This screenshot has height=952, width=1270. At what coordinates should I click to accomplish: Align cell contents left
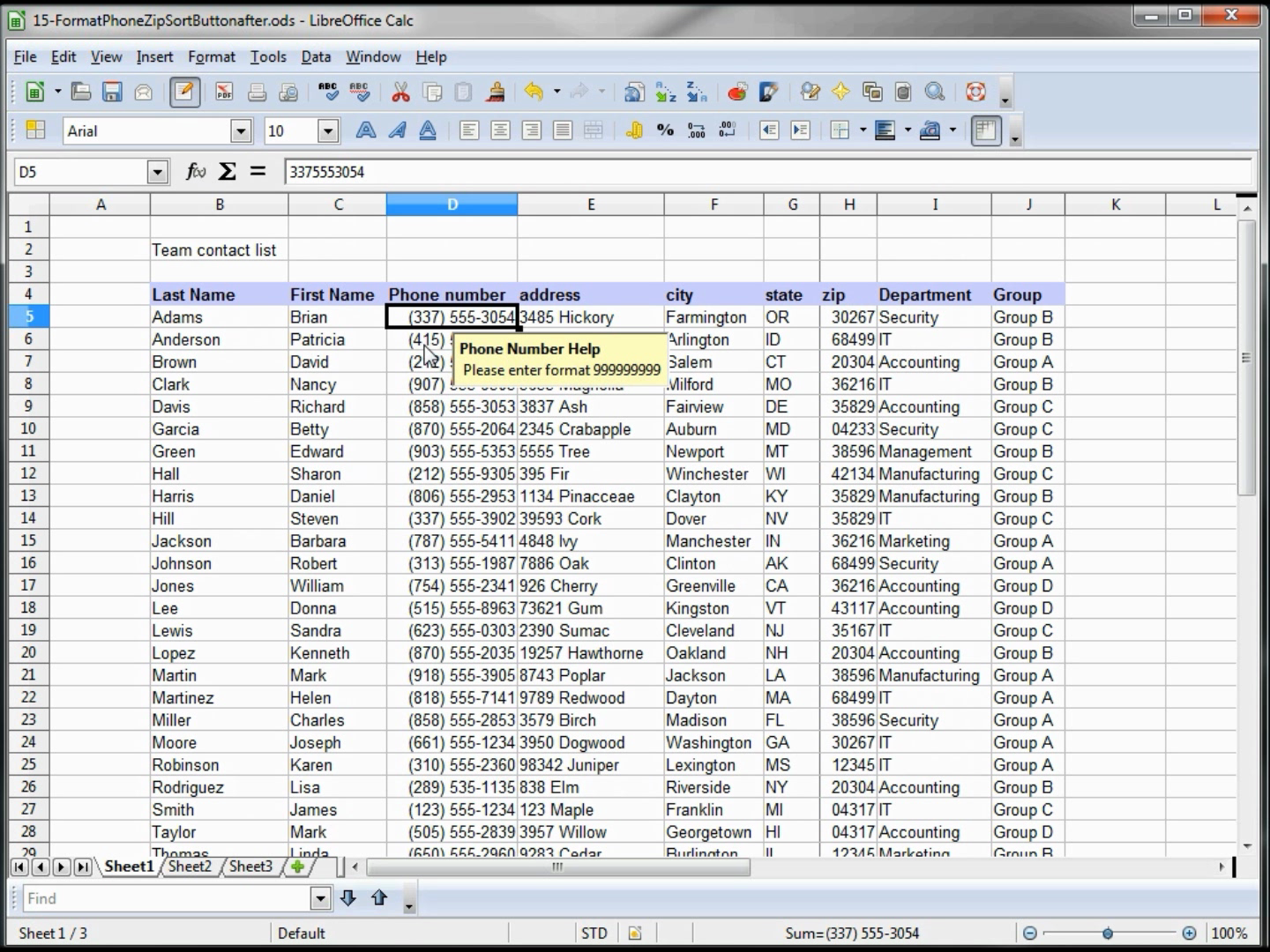pyautogui.click(x=469, y=130)
